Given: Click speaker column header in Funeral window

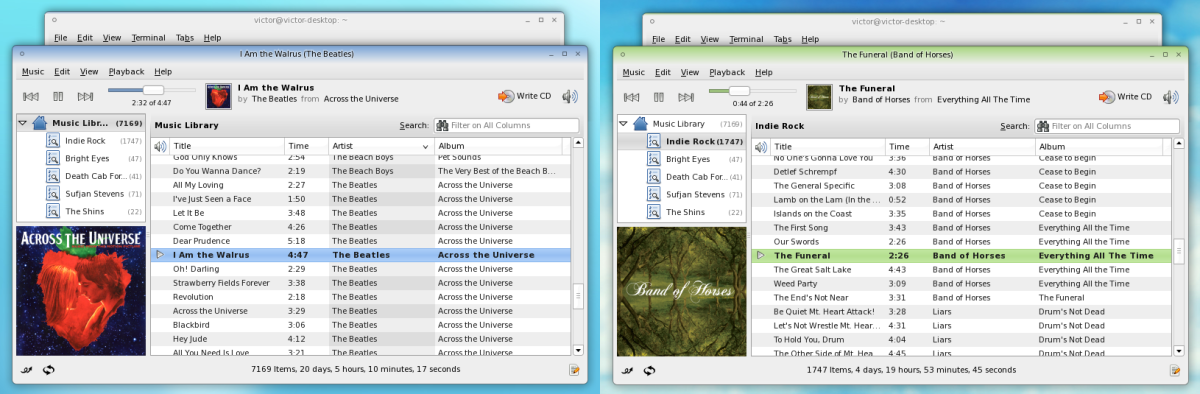Looking at the screenshot, I should point(760,146).
